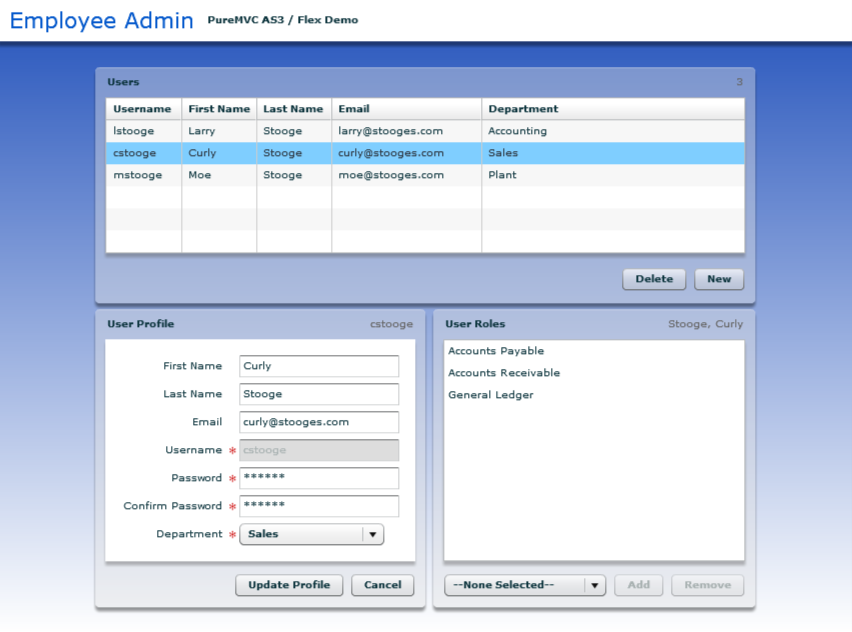Image resolution: width=852 pixels, height=632 pixels.
Task: Select the mstooge user row
Action: 425,175
